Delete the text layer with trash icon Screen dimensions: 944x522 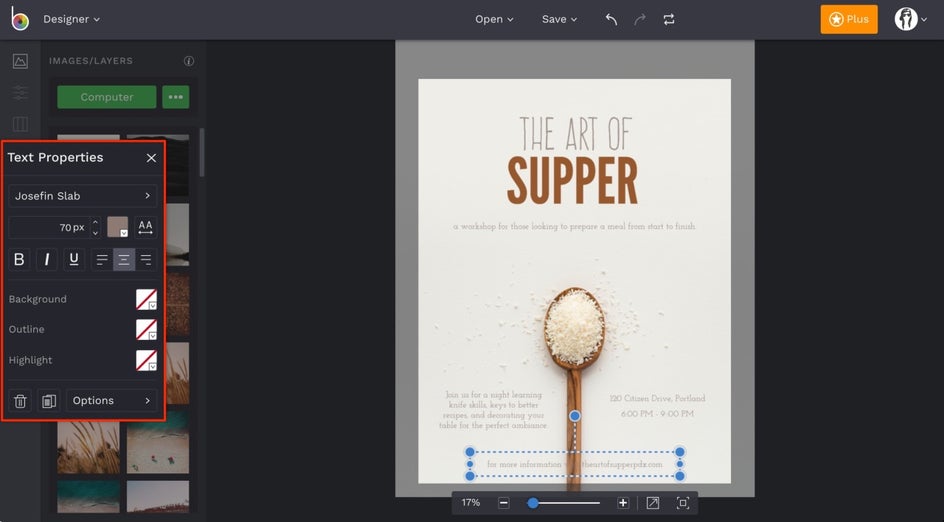(20, 401)
